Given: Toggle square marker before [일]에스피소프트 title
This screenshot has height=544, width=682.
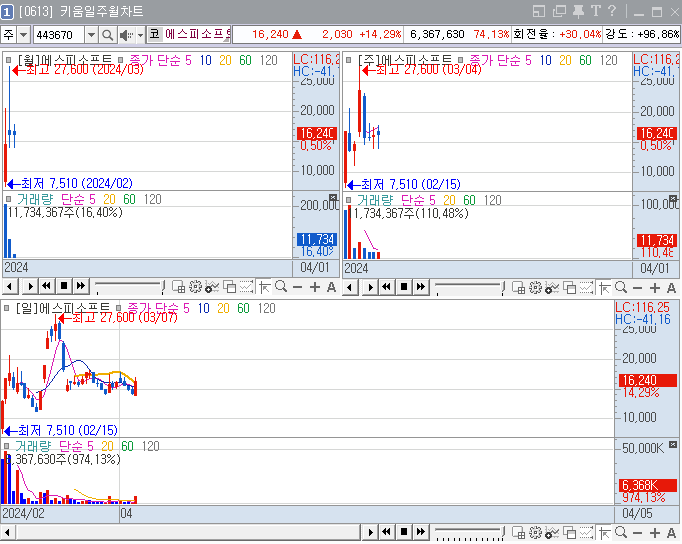Looking at the screenshot, I should [7, 308].
